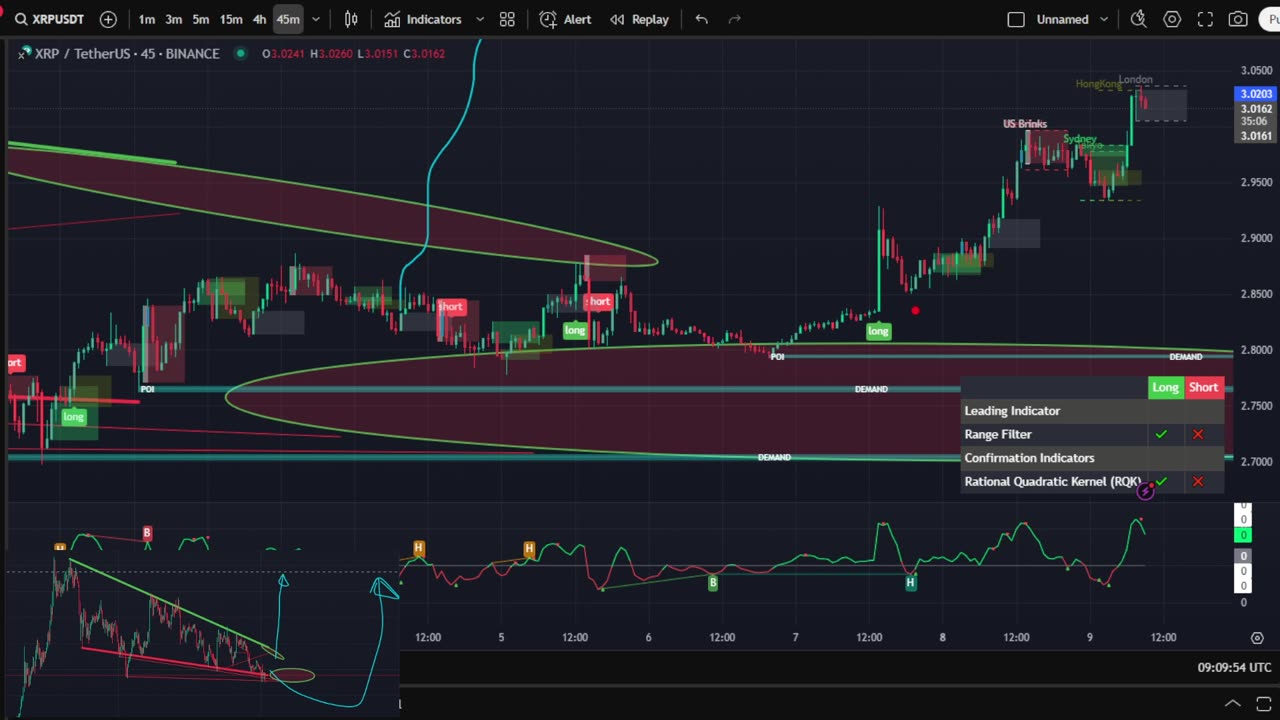The height and width of the screenshot is (720, 1280).
Task: Click the open value O3.0241 in the legend
Action: (x=283, y=54)
